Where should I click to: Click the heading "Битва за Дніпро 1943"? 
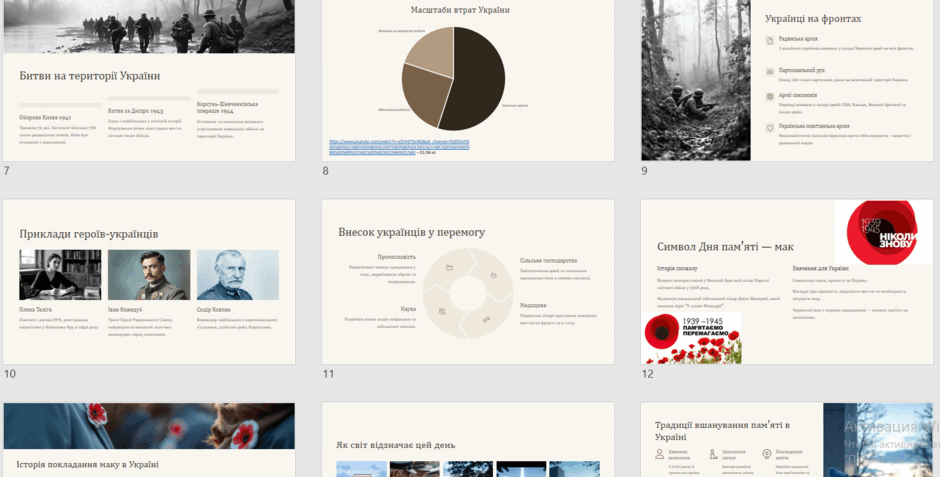[x=135, y=111]
